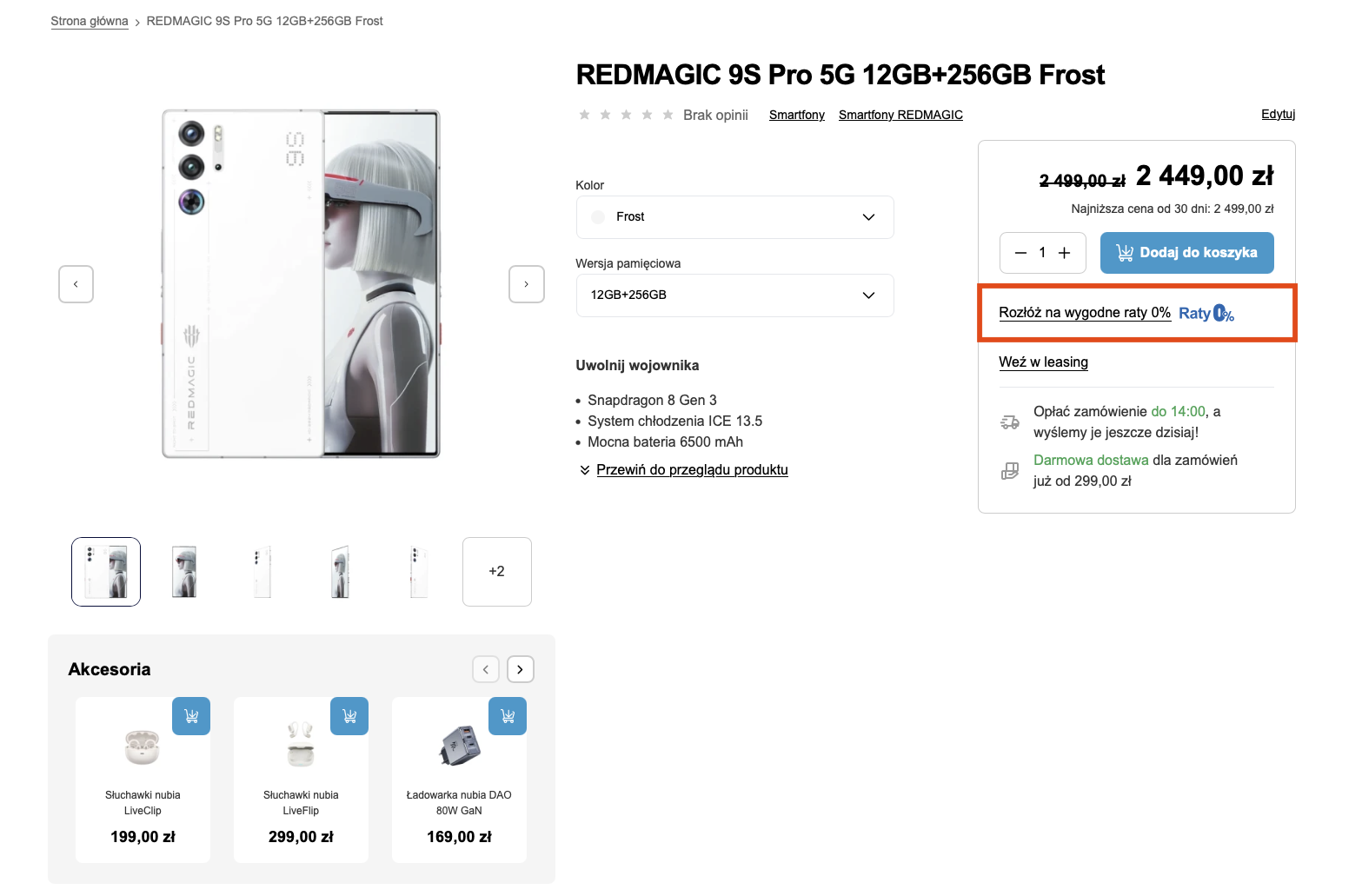The image size is (1362, 896).
Task: Go to Strona główna breadcrumb
Action: 90,21
